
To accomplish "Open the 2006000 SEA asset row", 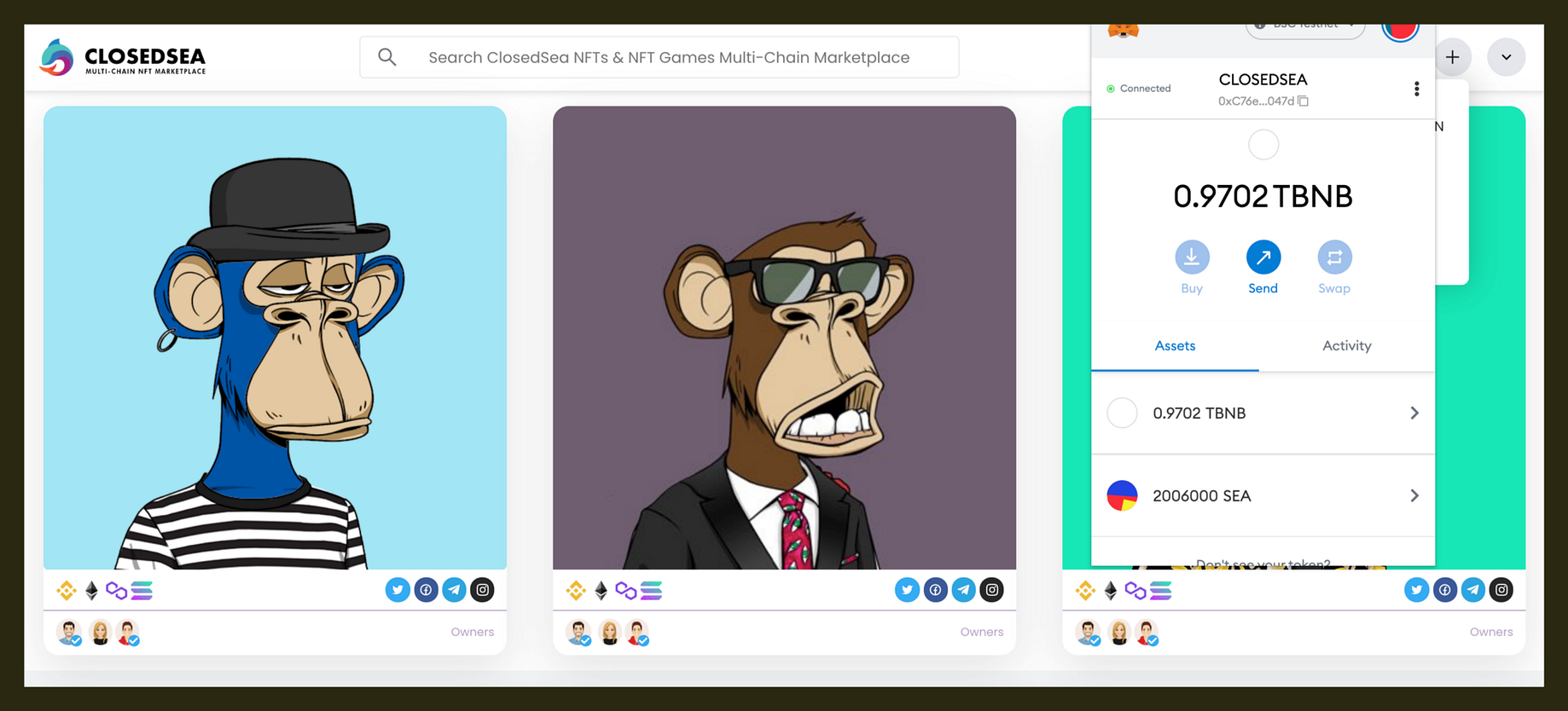I will click(1263, 495).
